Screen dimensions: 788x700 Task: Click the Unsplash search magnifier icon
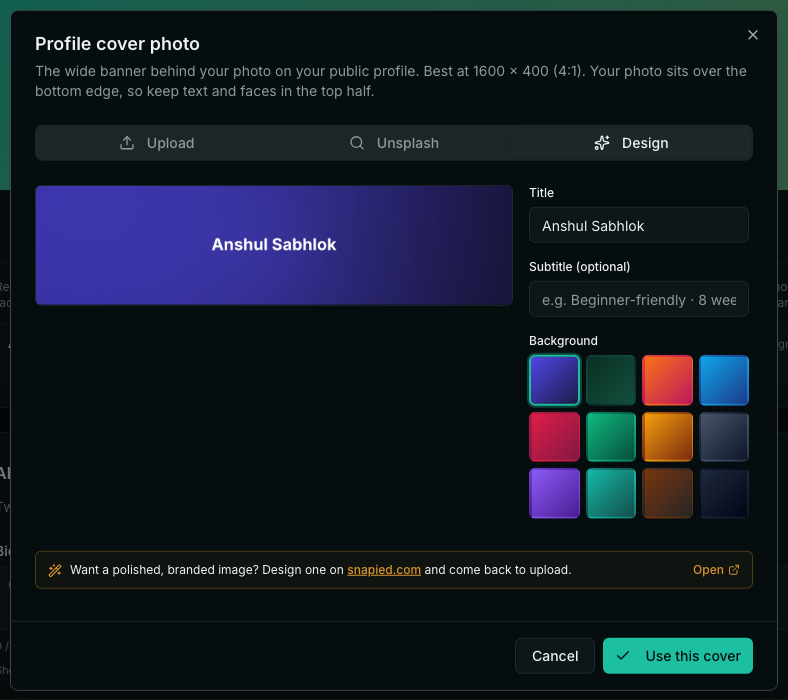(357, 143)
